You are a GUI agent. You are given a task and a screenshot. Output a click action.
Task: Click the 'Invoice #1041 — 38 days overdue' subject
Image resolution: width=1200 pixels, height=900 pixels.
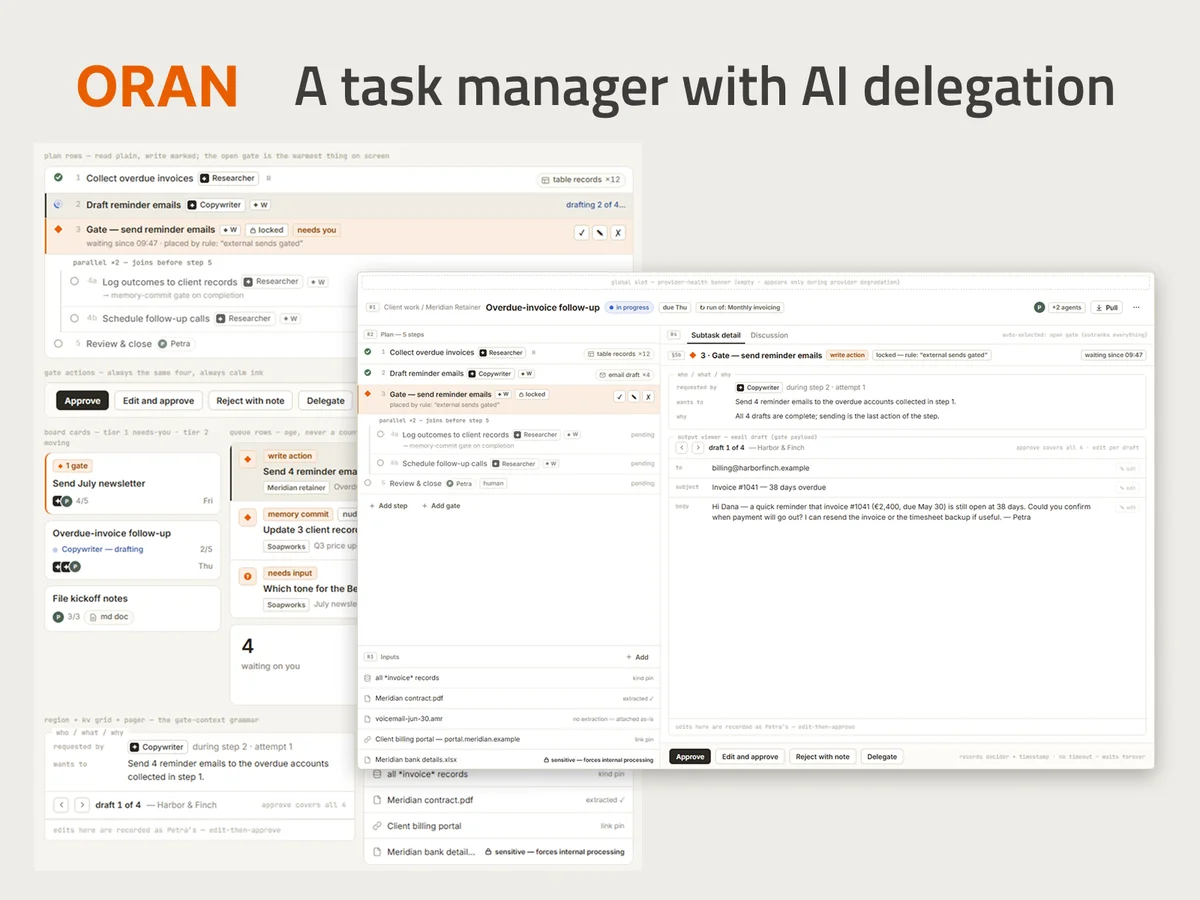pyautogui.click(x=769, y=487)
